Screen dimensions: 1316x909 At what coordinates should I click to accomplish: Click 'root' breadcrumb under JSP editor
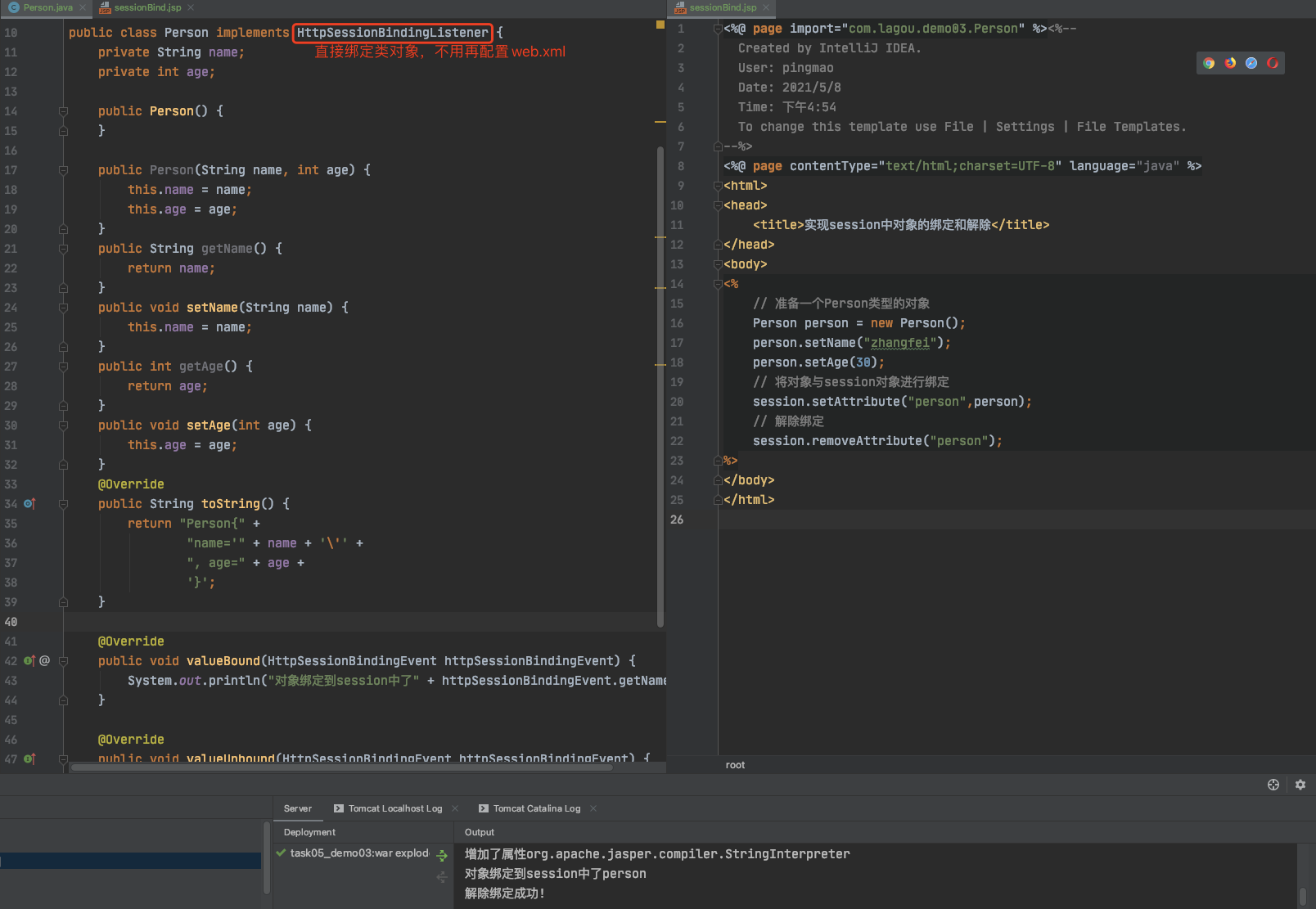(x=735, y=765)
